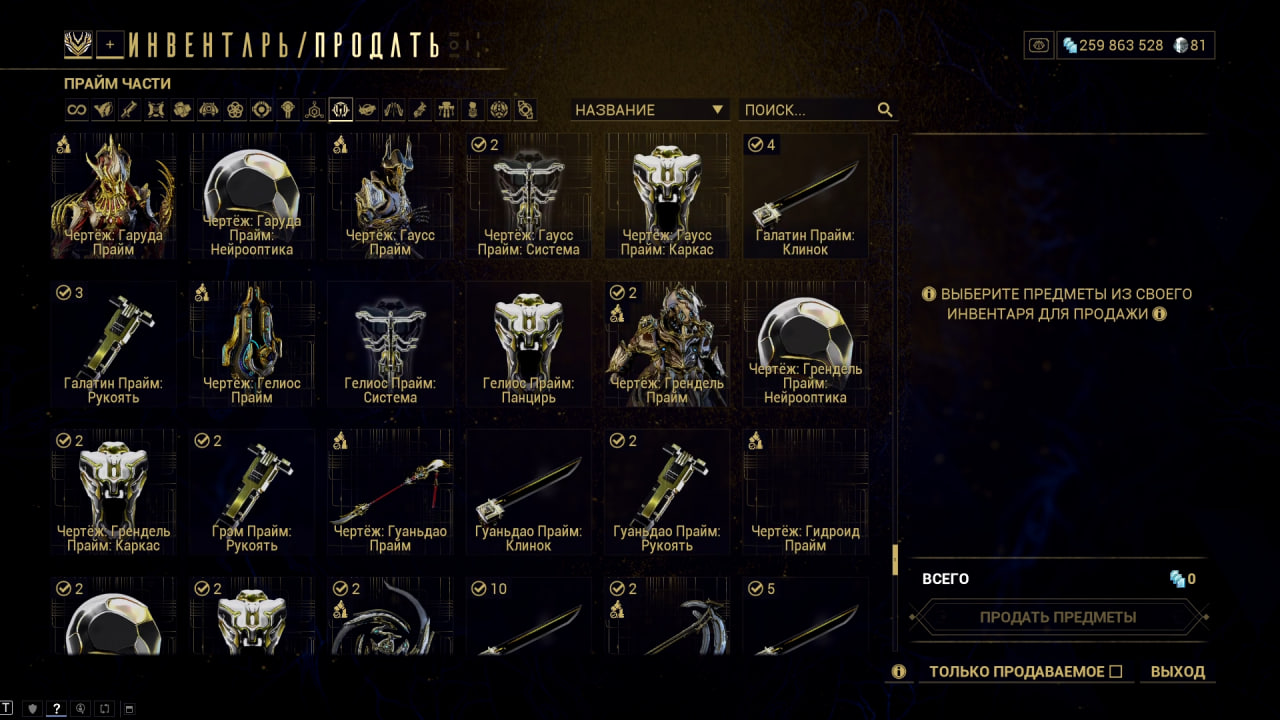Click the Продать breadcrumb tab

click(377, 45)
